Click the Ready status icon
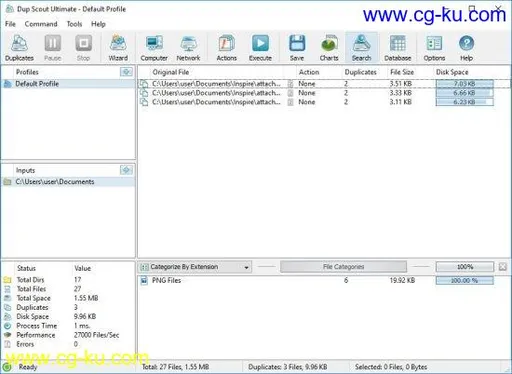 pos(7,367)
